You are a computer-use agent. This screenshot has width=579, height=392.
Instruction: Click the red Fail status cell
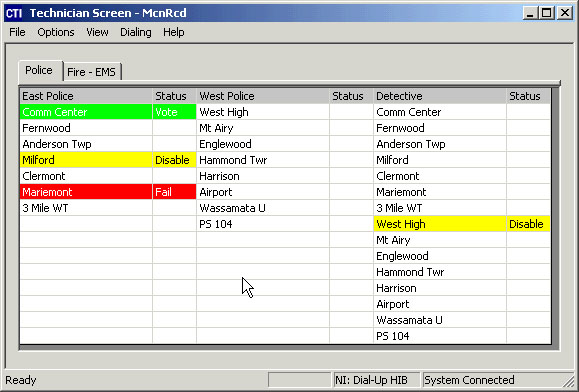click(174, 192)
